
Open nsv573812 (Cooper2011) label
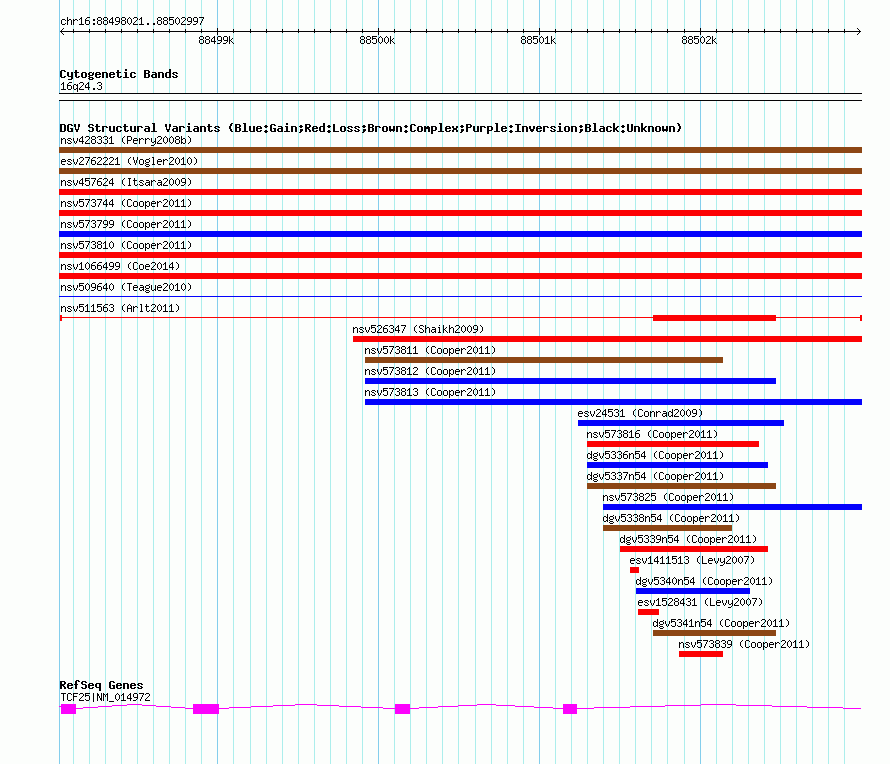coord(430,371)
